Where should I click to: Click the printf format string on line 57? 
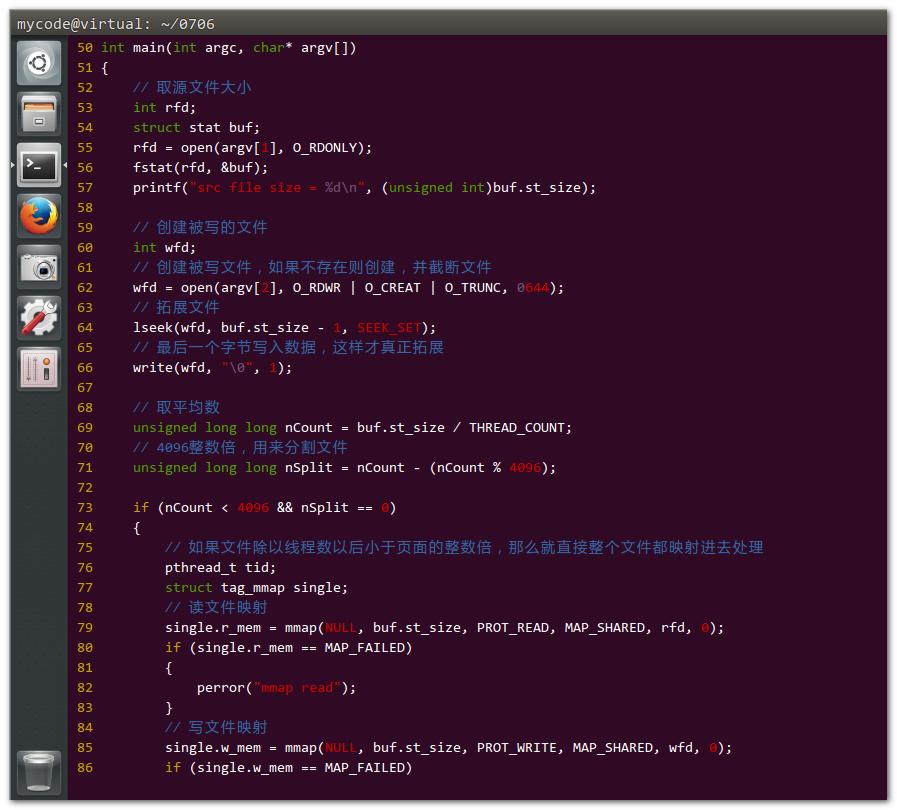[273, 187]
